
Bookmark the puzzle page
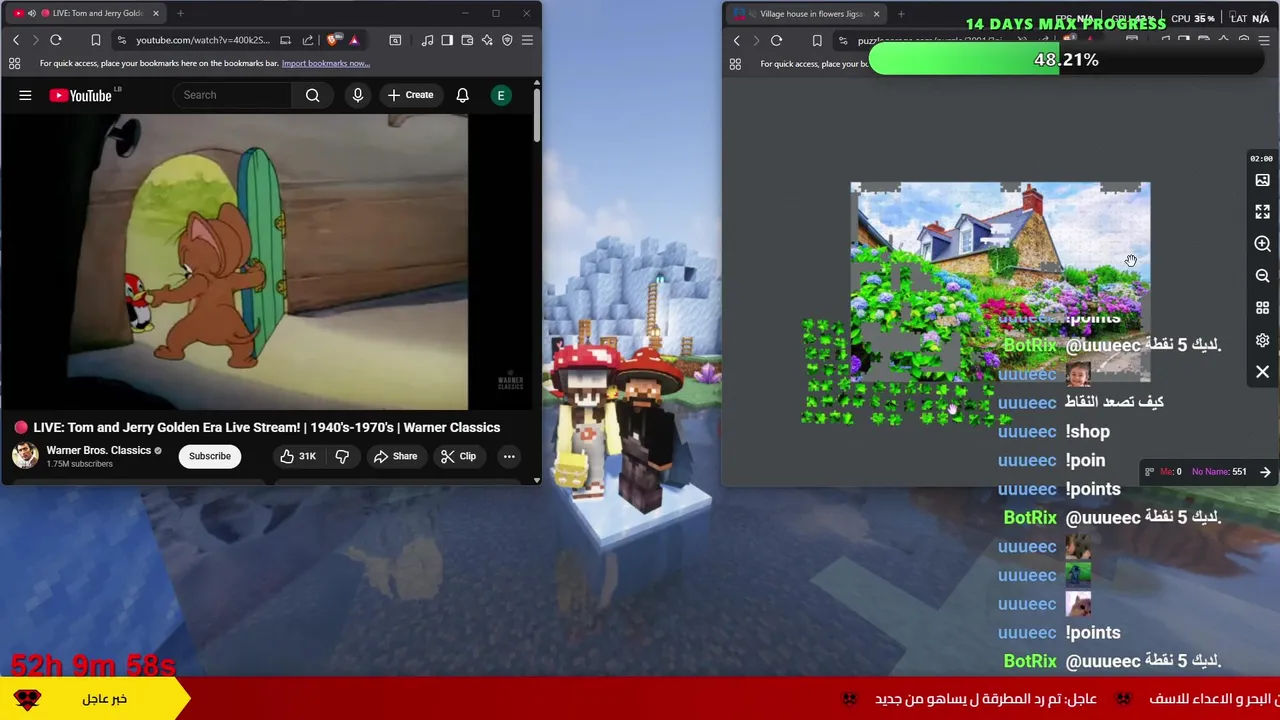tap(817, 41)
